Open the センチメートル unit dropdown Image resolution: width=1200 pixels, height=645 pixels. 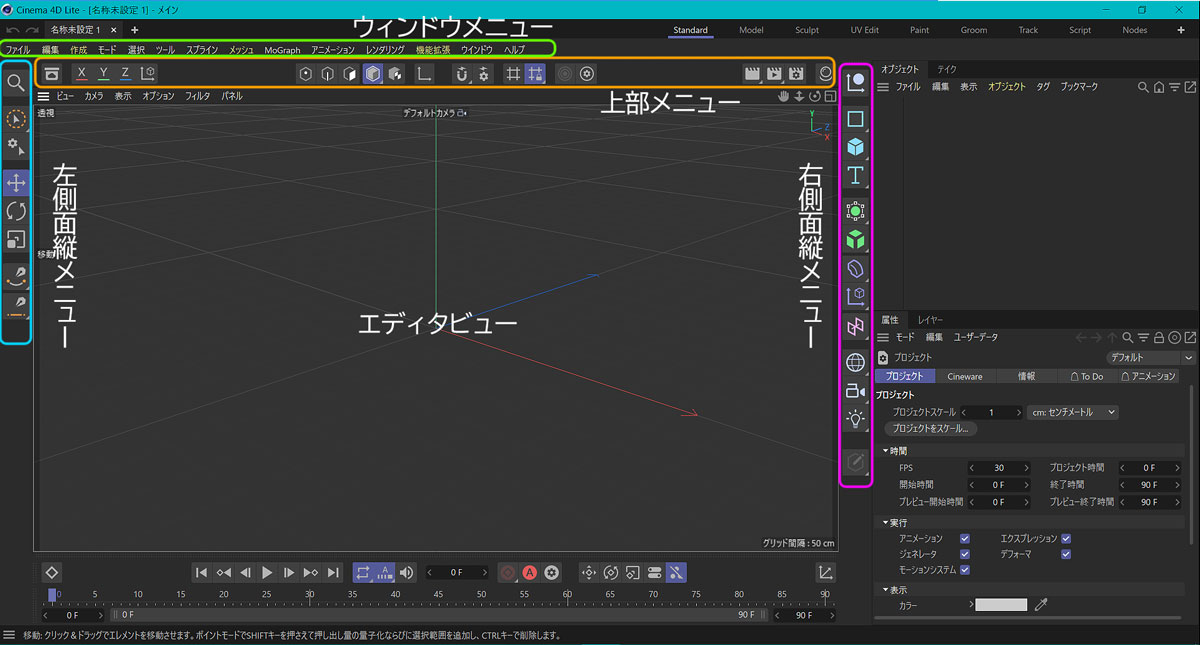pos(1072,412)
